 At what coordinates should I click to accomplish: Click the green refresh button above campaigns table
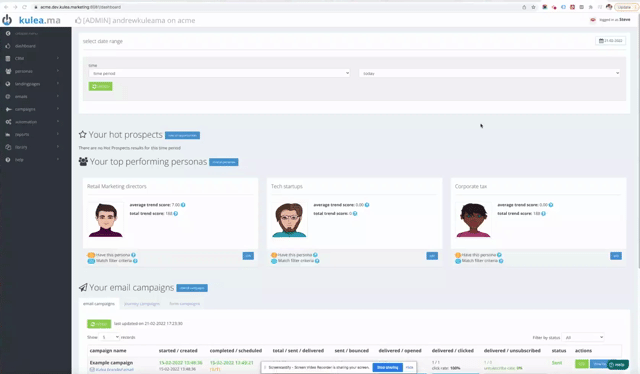99,324
